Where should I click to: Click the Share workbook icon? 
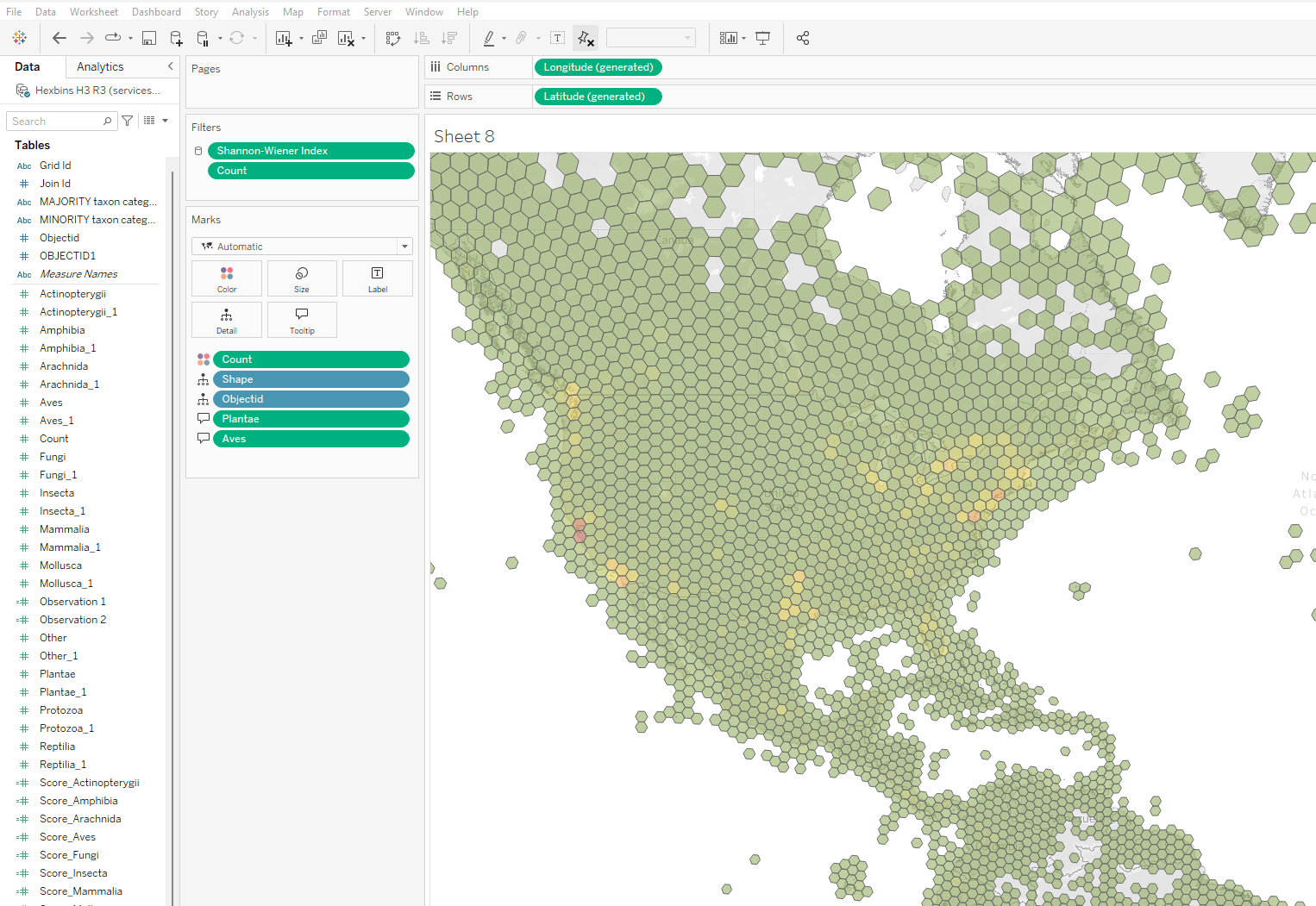pyautogui.click(x=803, y=38)
